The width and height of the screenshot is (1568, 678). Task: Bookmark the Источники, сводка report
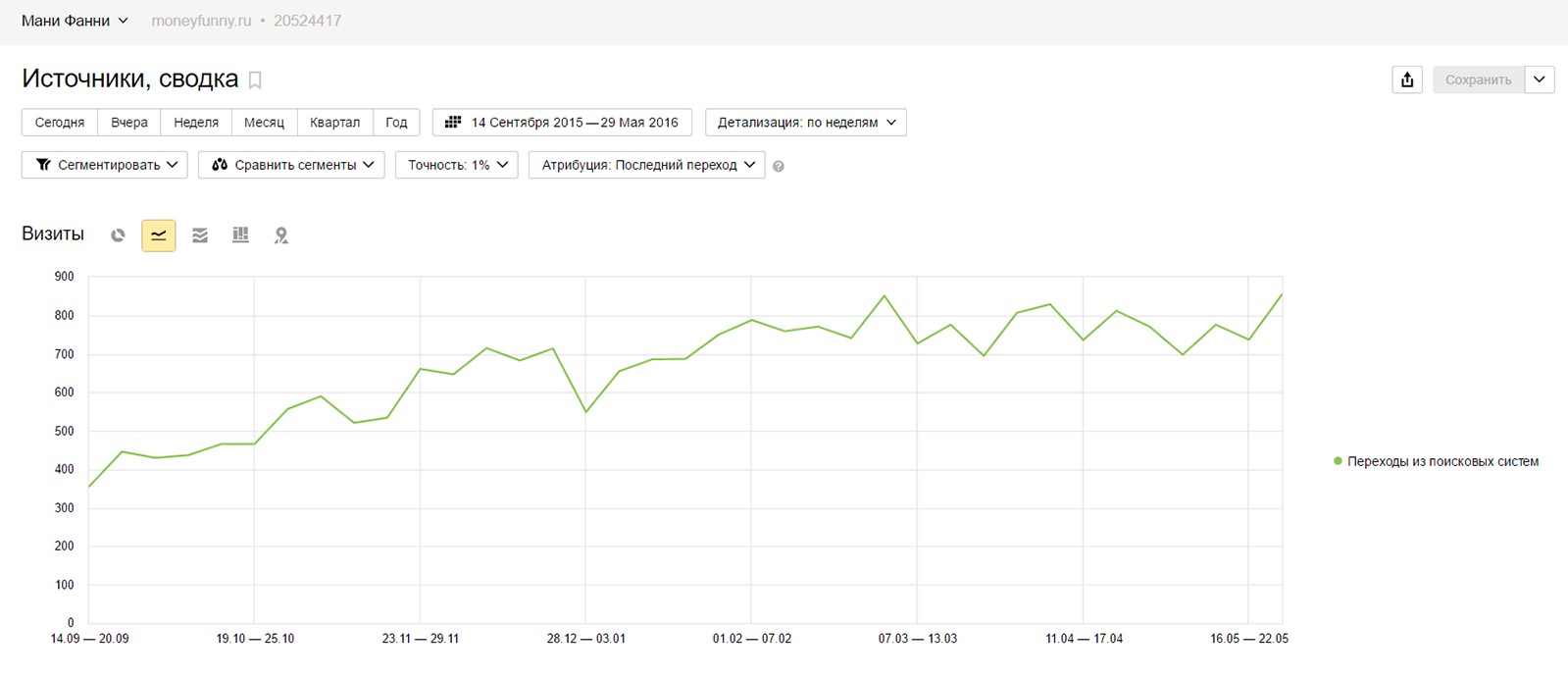tap(255, 80)
